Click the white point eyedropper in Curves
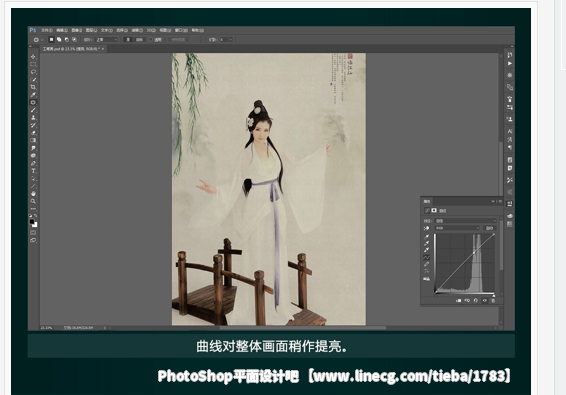 pos(427,250)
